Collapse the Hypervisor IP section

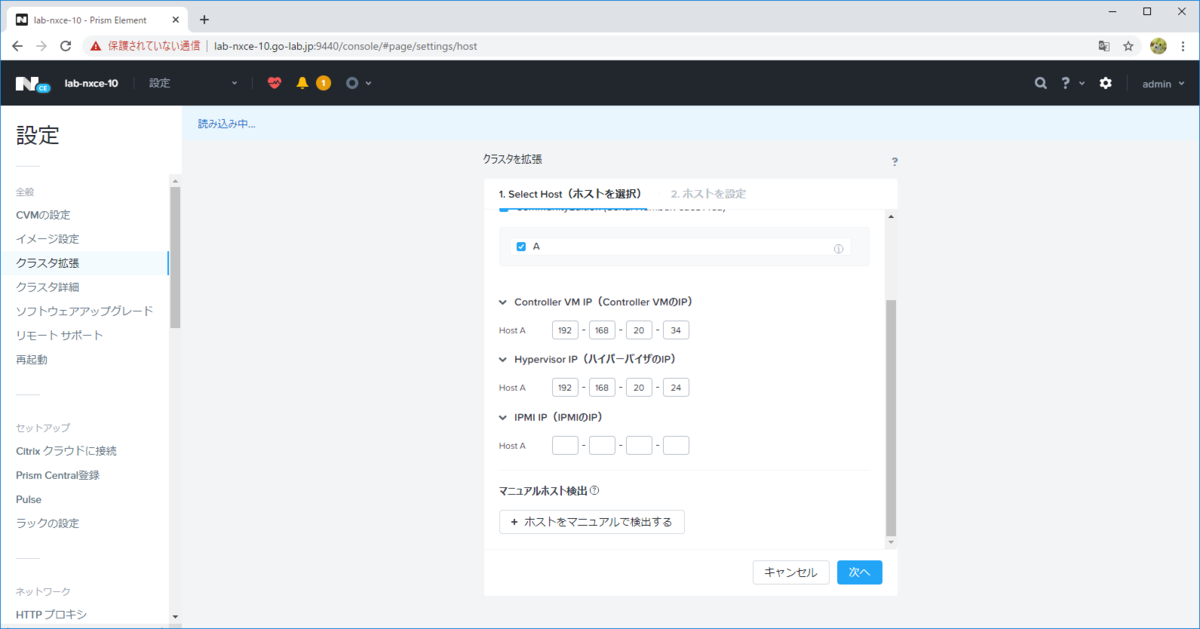point(503,359)
